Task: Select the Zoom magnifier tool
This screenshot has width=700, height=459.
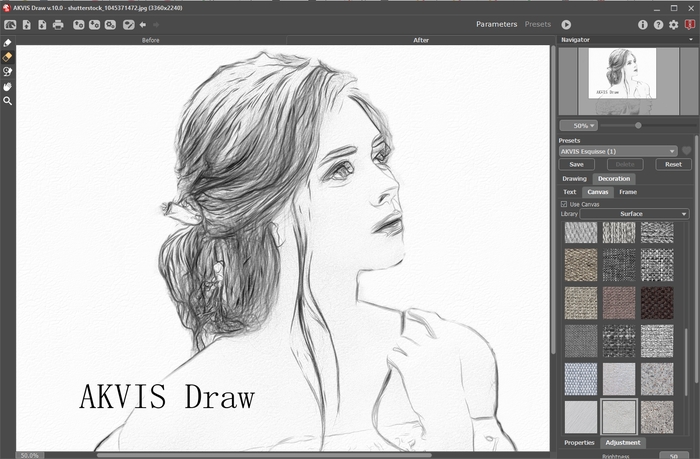Action: (7, 101)
